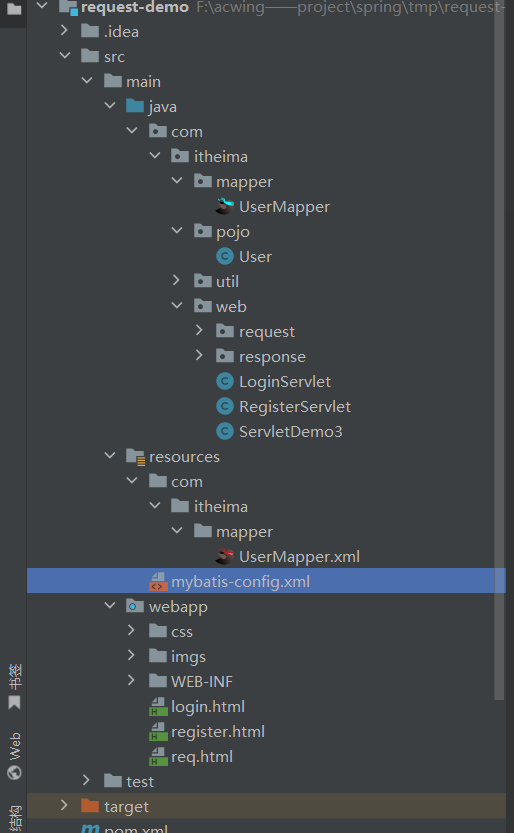Collapse the web package
The width and height of the screenshot is (514, 833).
coord(177,305)
